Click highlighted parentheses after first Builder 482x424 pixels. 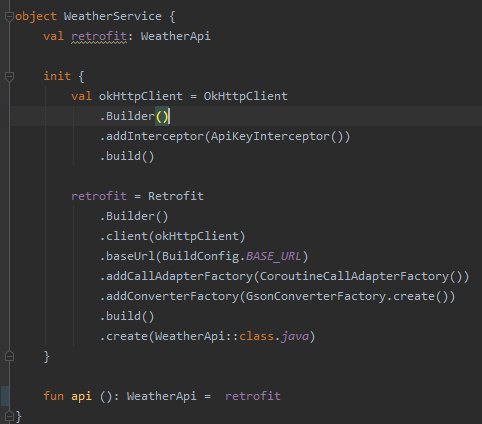click(162, 116)
